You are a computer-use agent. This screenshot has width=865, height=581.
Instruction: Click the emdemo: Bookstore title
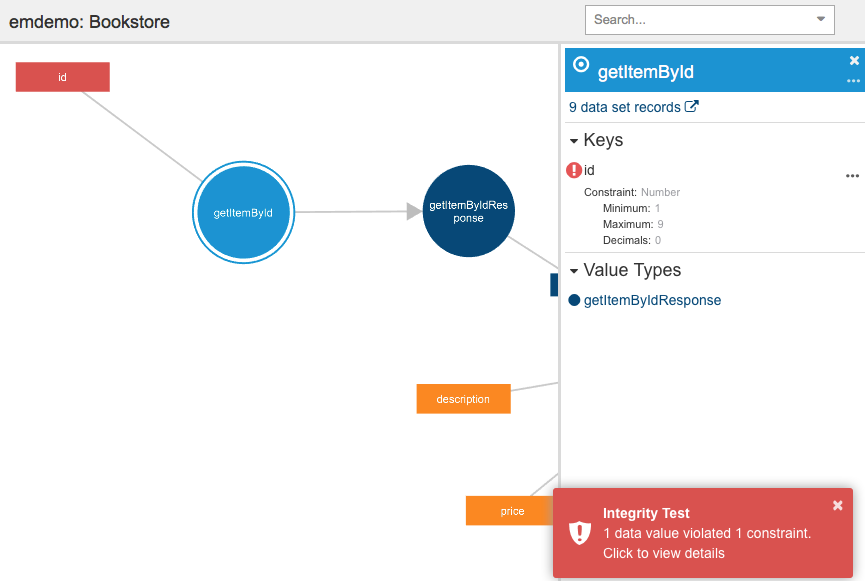[x=89, y=22]
